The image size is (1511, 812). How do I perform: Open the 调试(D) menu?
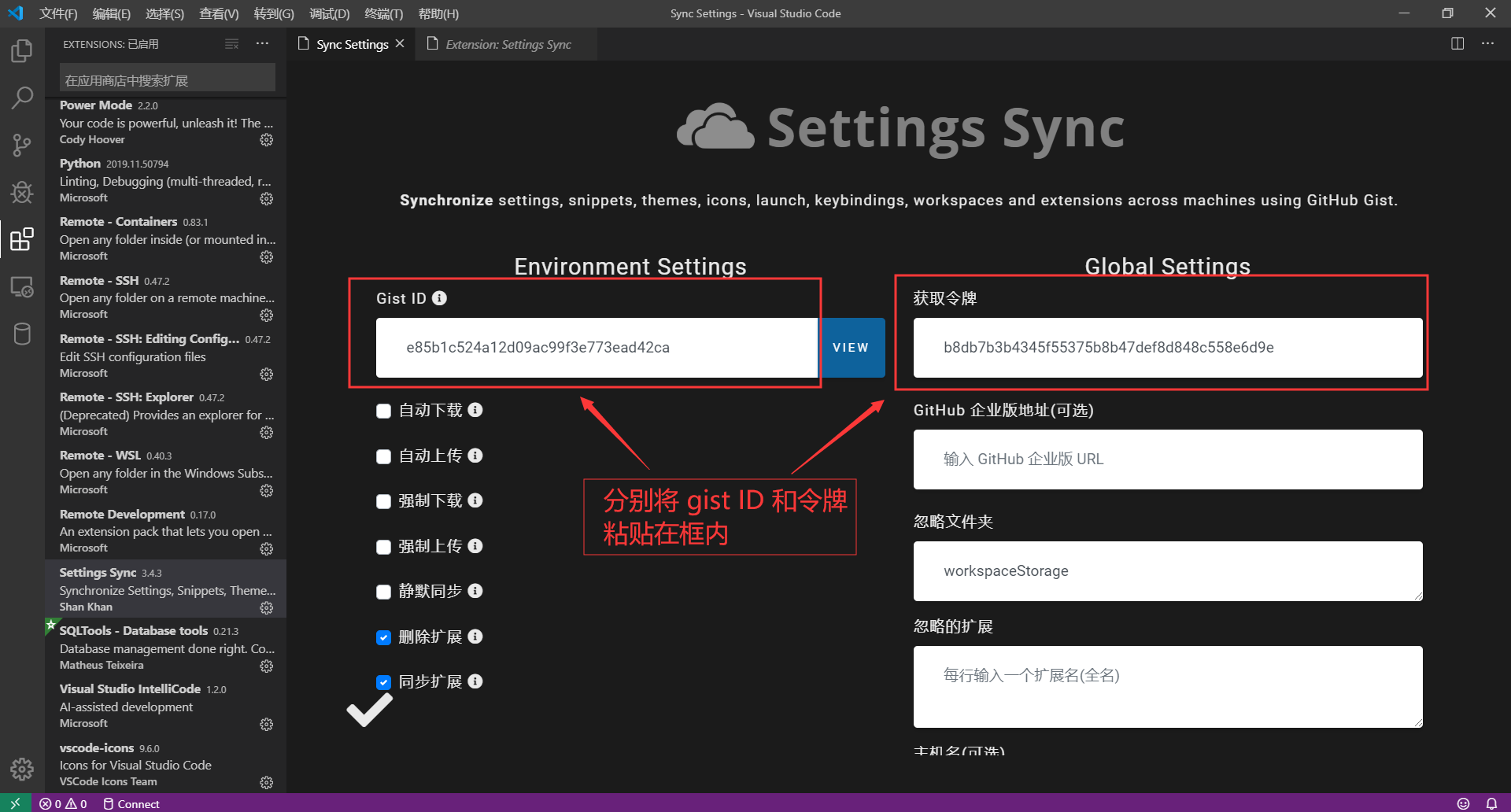[x=329, y=13]
